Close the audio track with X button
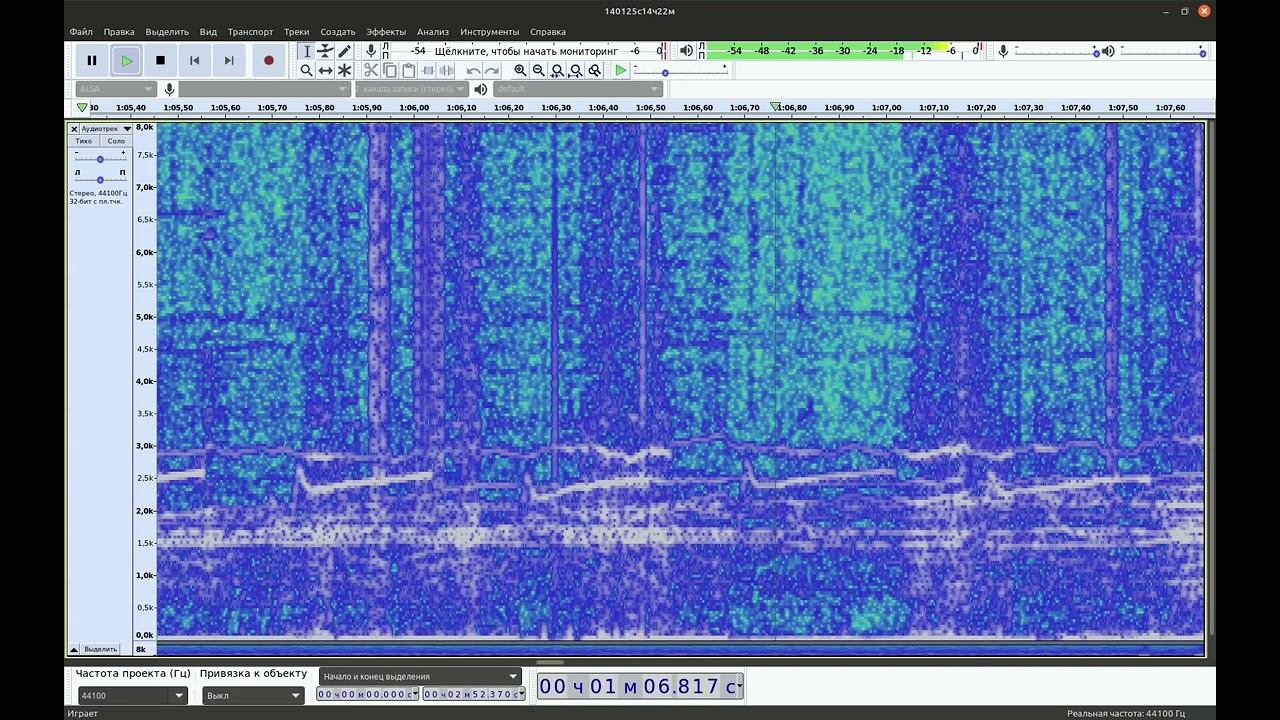 [74, 129]
